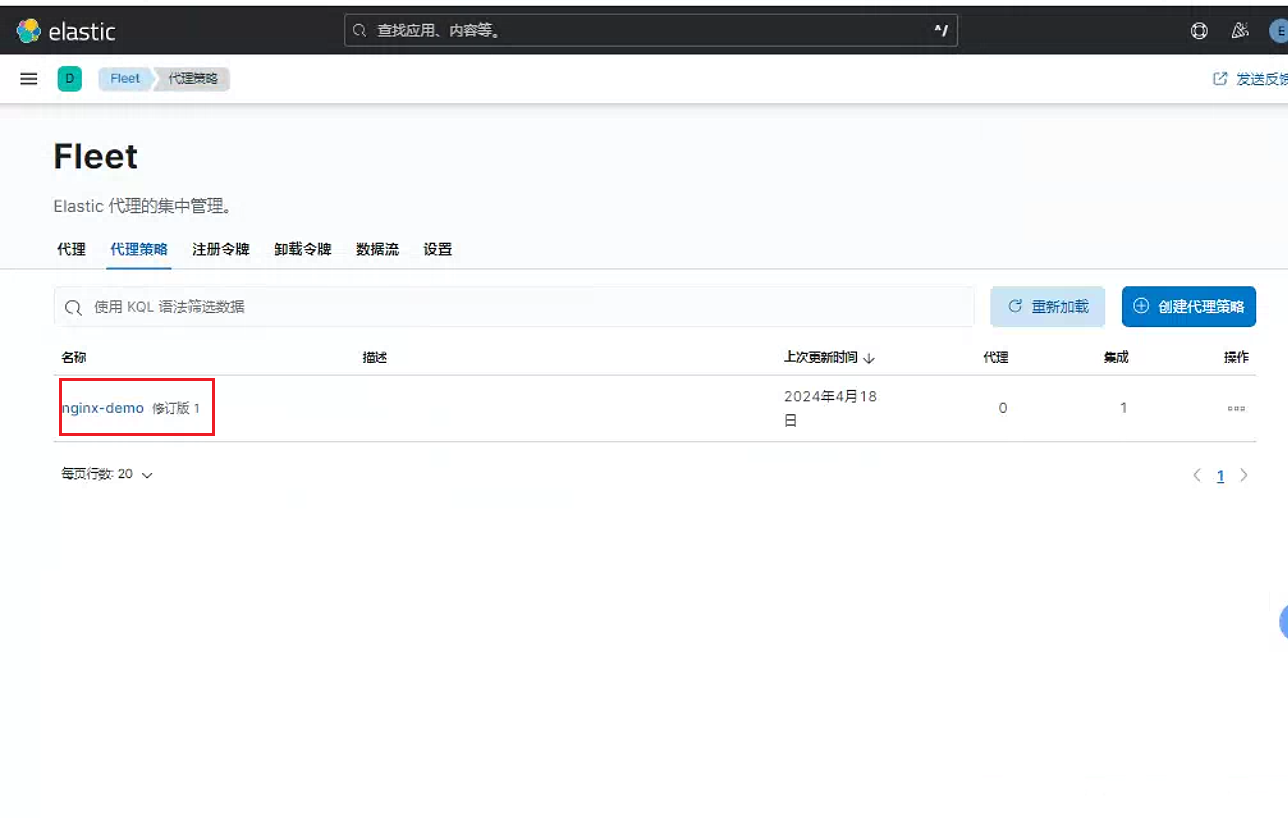Open the hamburger navigation menu
Screen dimensions: 1288x818
29,79
